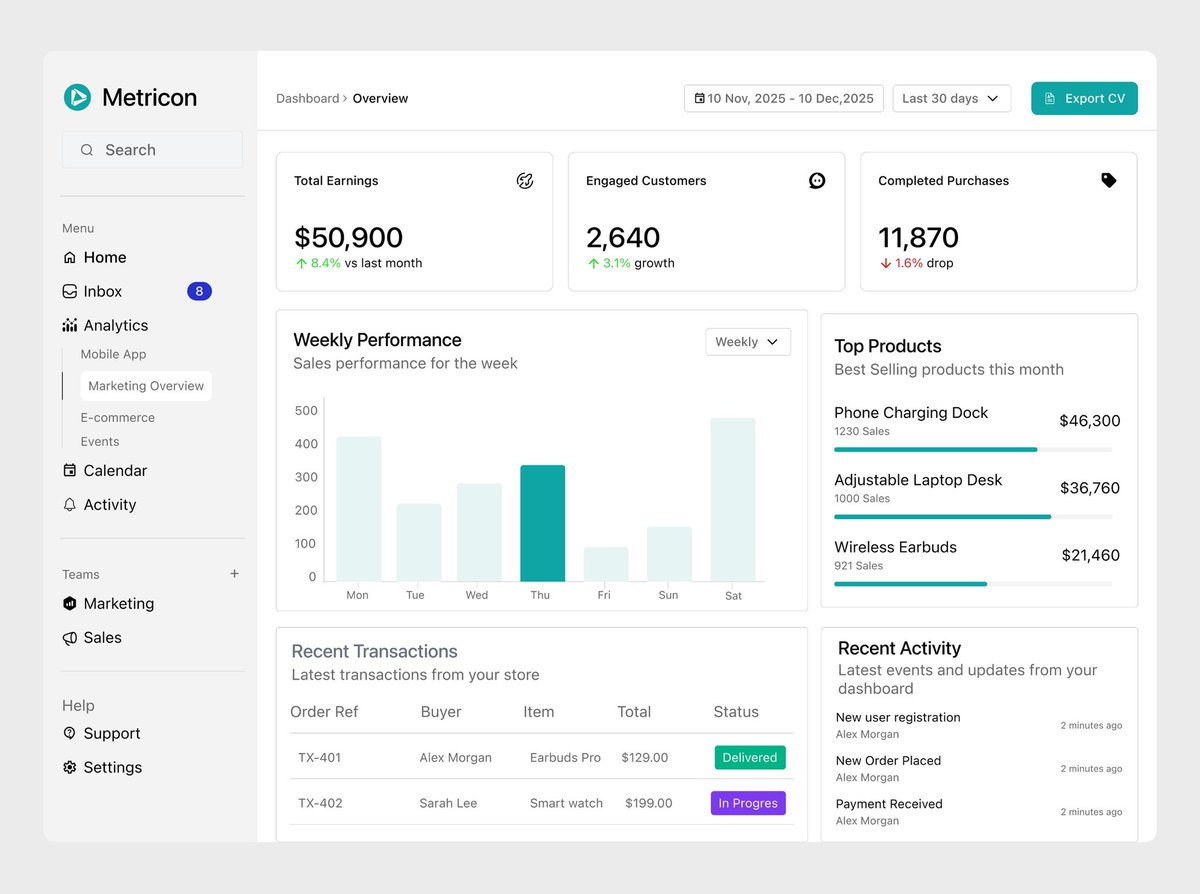Click the Completed Purchases tag icon
Image resolution: width=1200 pixels, height=894 pixels.
[1109, 181]
